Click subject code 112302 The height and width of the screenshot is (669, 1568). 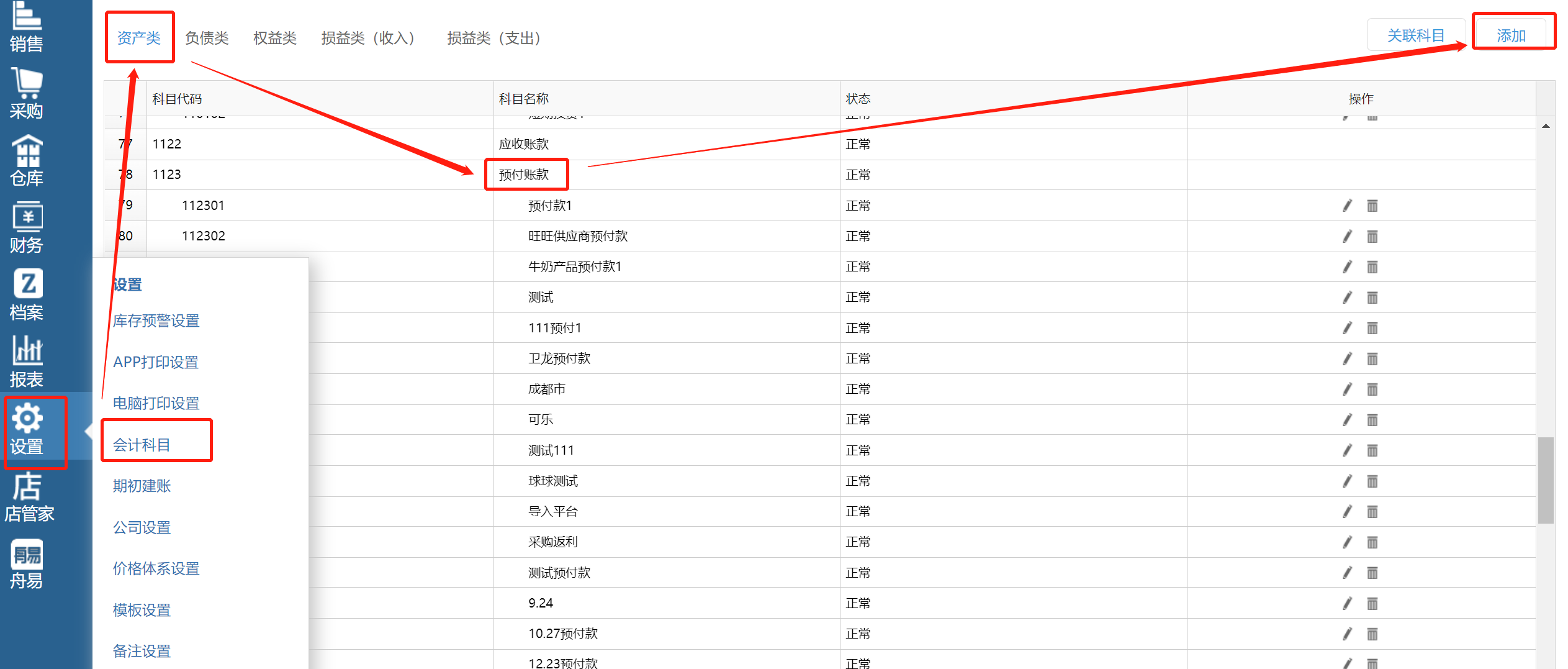click(x=203, y=236)
